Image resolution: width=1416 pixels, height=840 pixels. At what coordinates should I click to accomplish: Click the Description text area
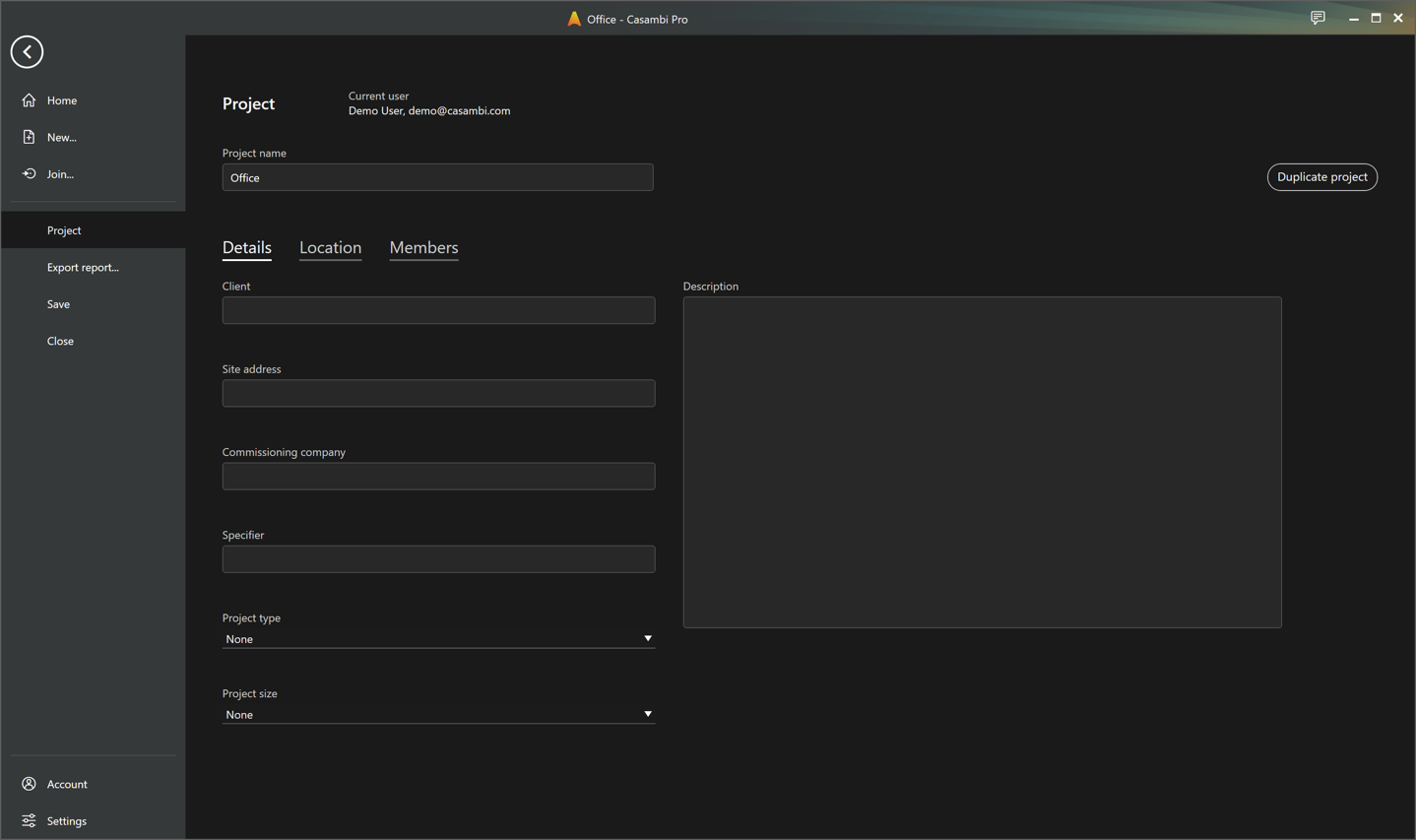point(982,462)
